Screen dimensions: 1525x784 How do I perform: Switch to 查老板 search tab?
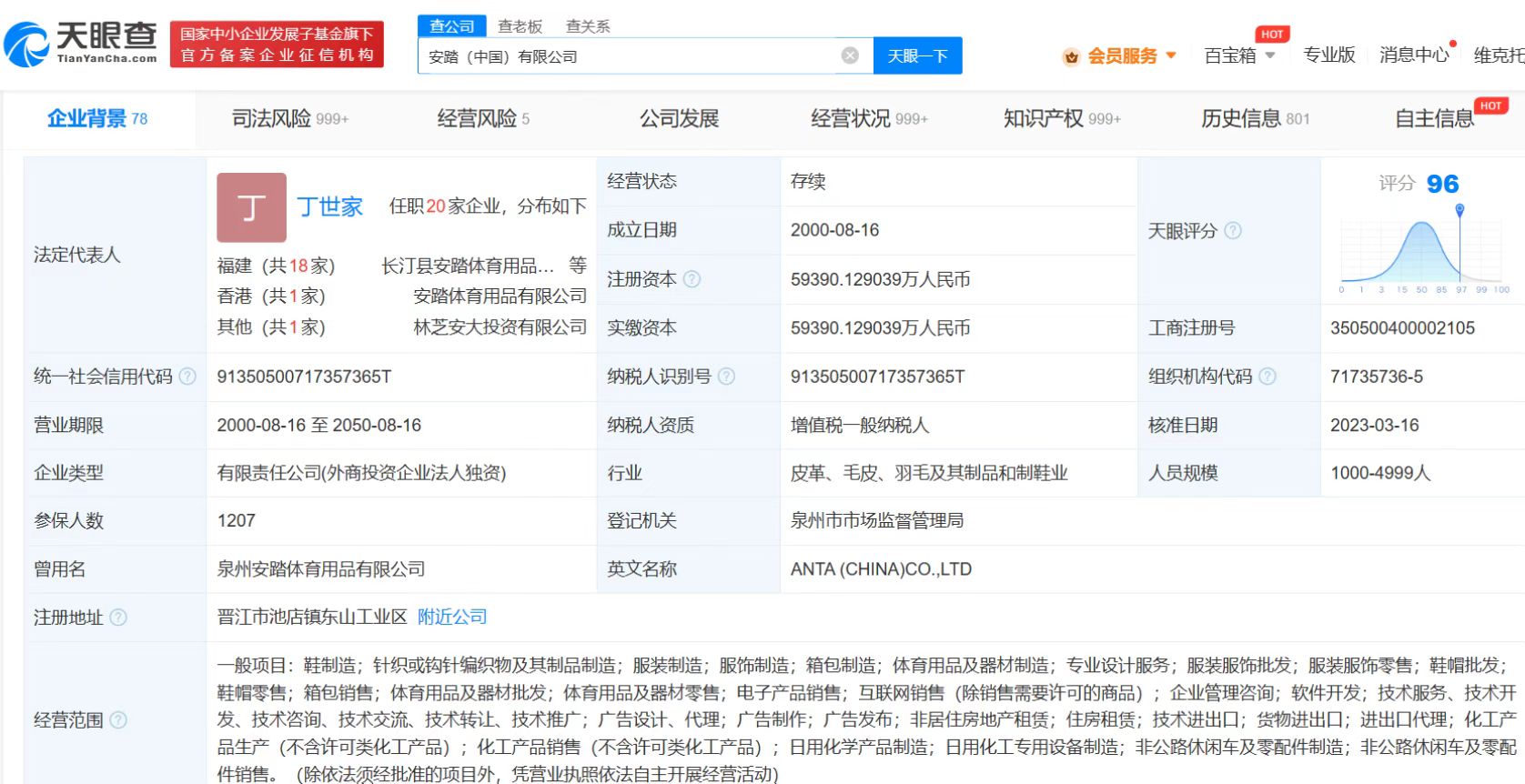(x=520, y=26)
